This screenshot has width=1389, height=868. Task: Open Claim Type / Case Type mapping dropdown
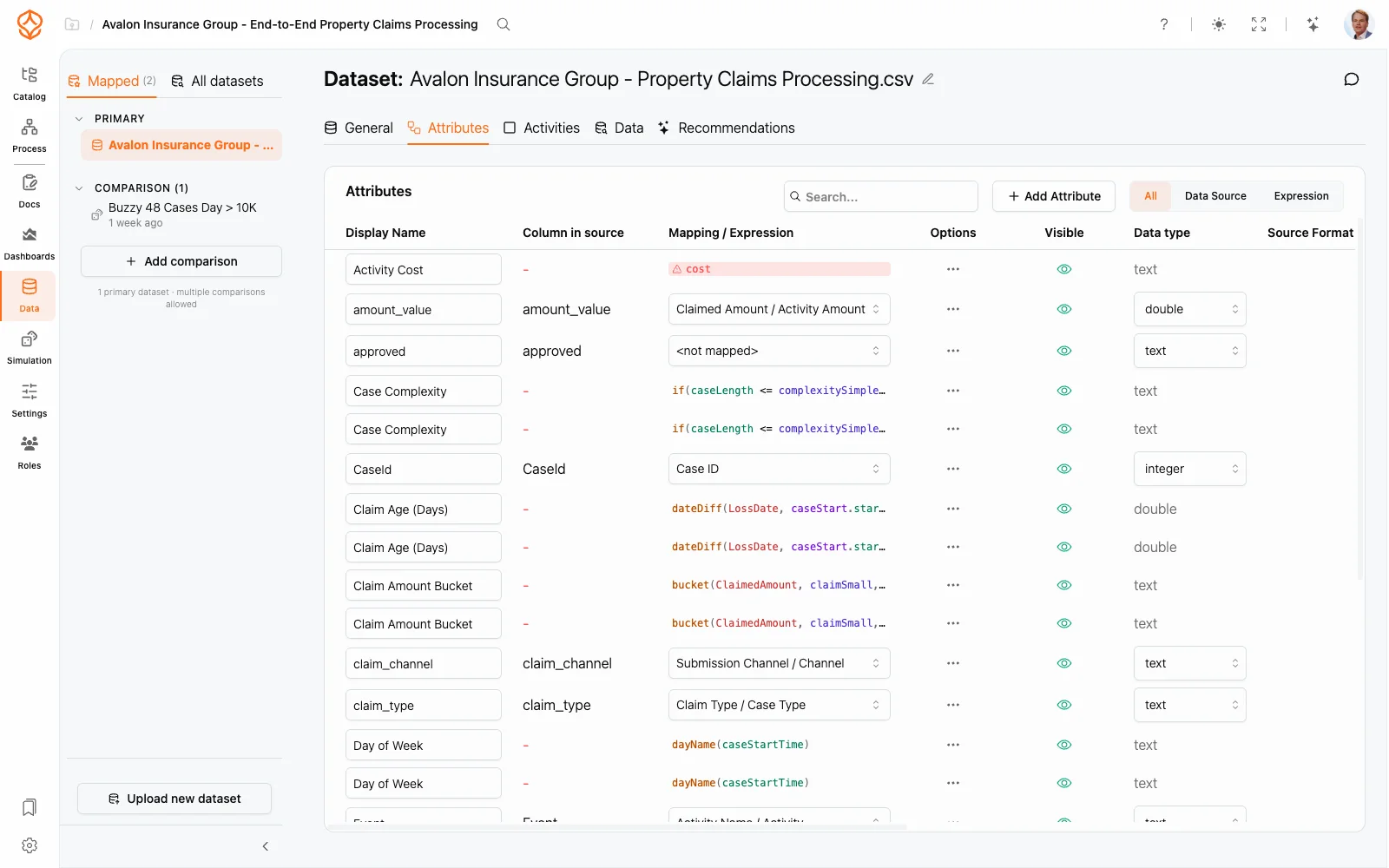[779, 705]
